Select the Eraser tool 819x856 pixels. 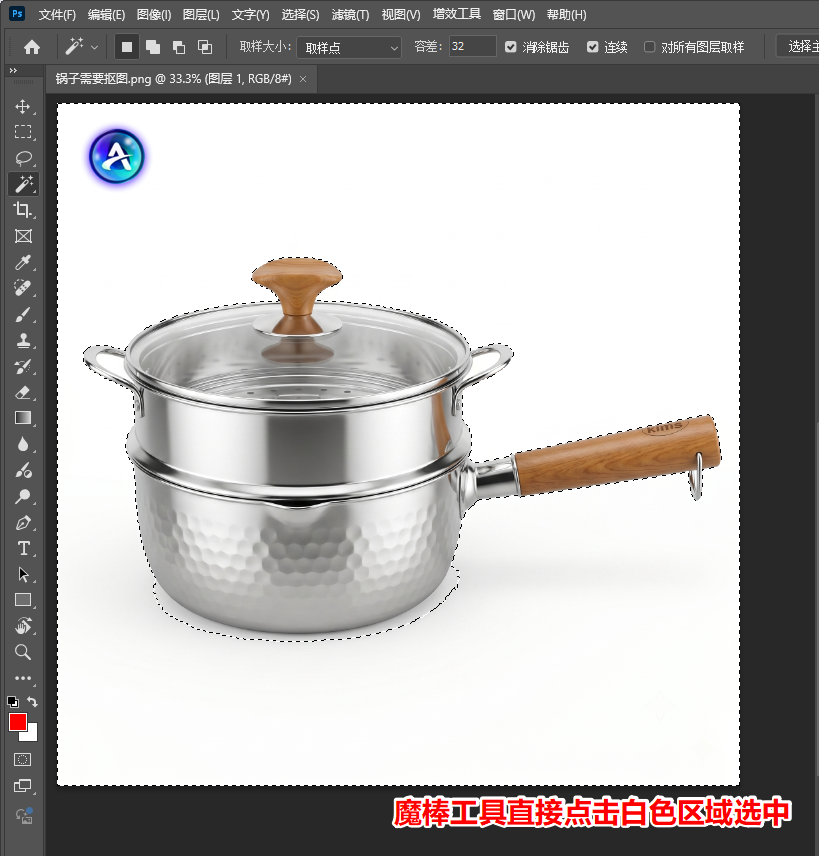[x=22, y=393]
